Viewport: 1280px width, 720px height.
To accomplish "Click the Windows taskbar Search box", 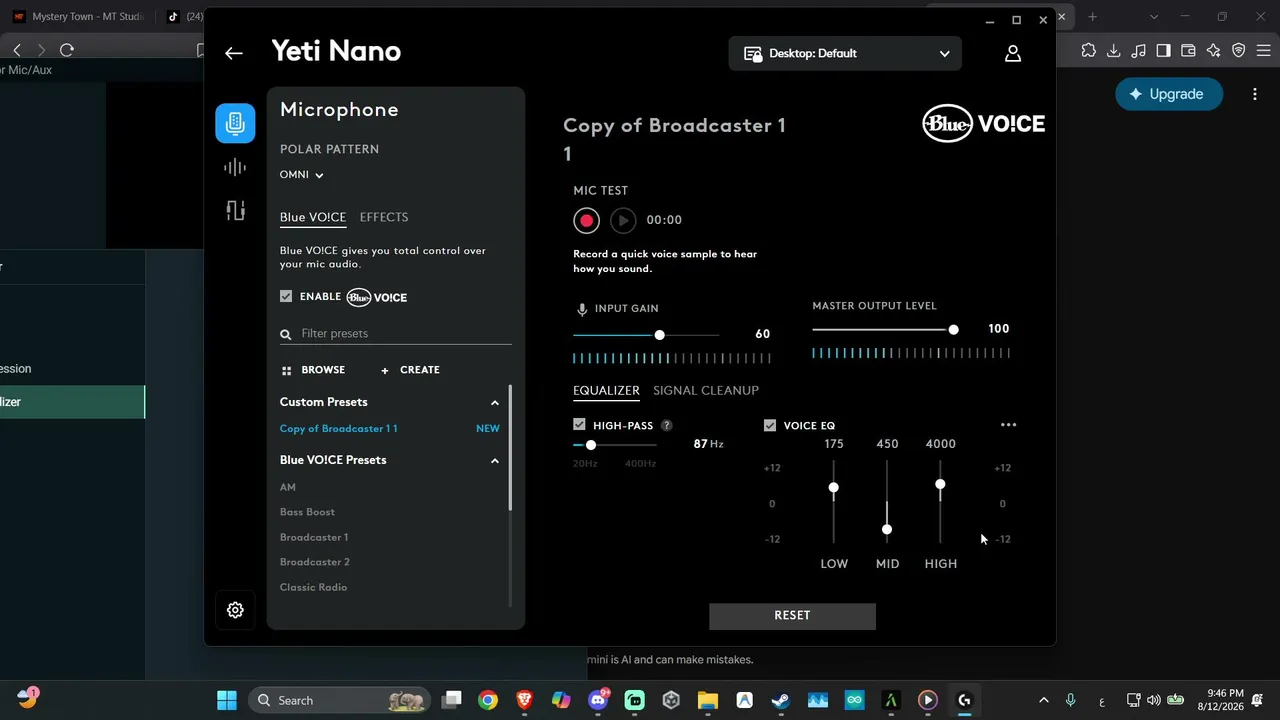I will point(339,700).
